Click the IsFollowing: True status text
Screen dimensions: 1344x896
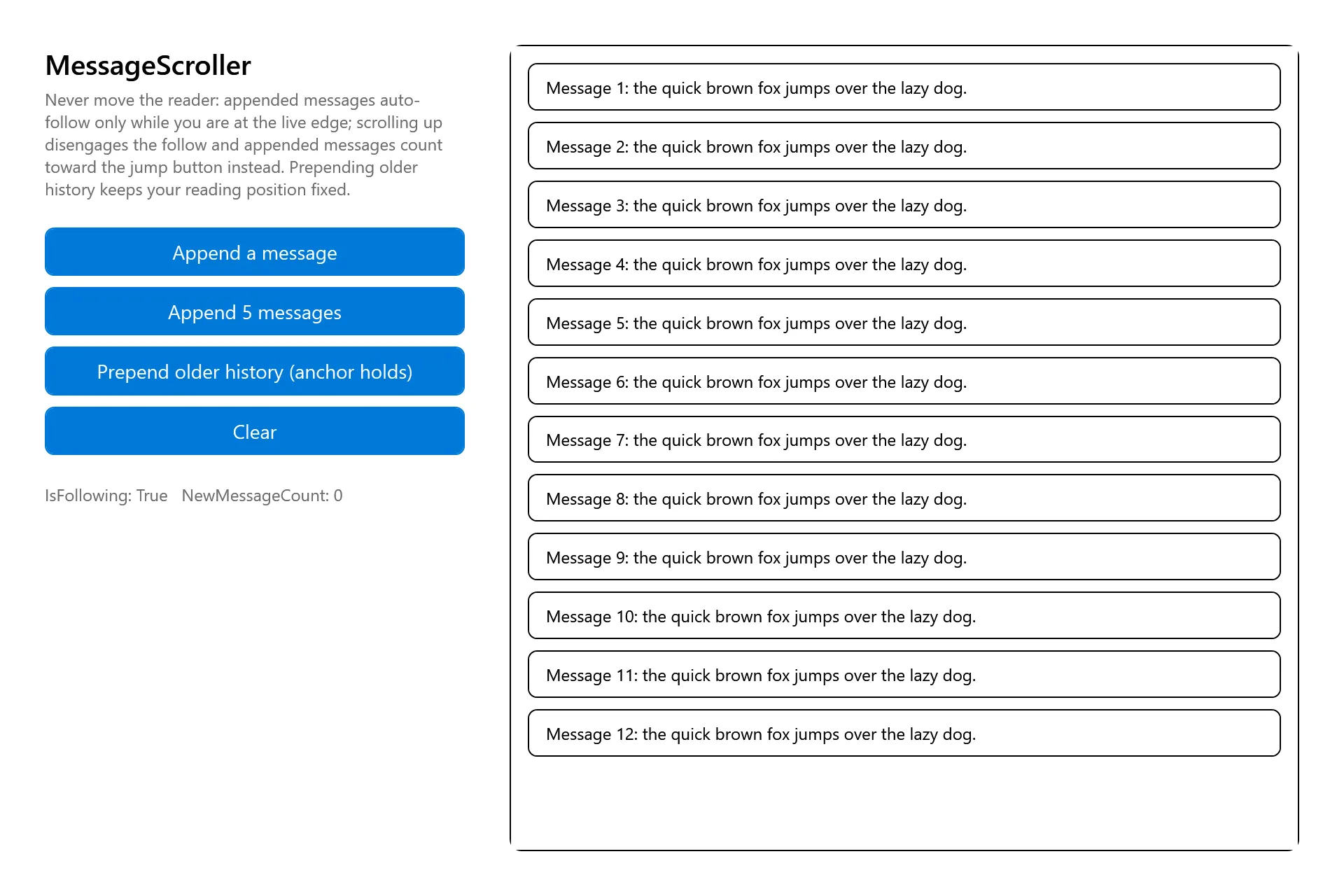point(106,496)
